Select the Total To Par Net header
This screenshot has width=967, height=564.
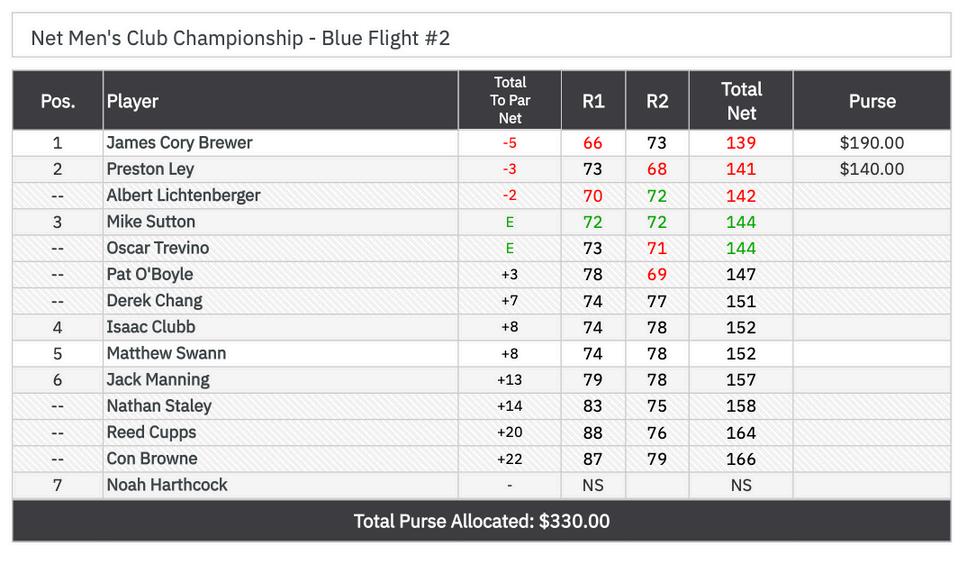point(510,101)
